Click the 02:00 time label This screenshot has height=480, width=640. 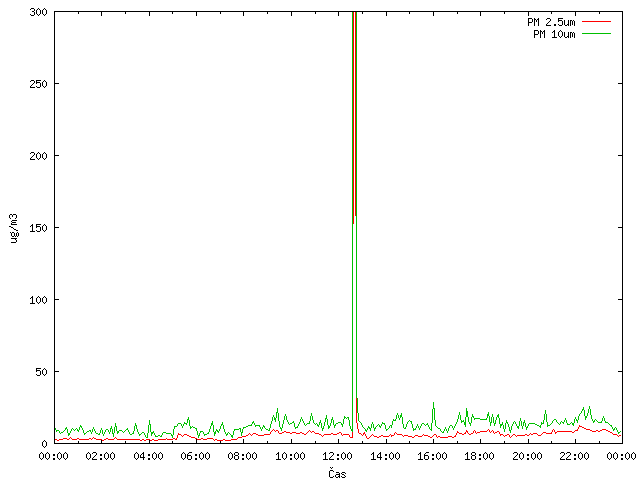coord(100,456)
